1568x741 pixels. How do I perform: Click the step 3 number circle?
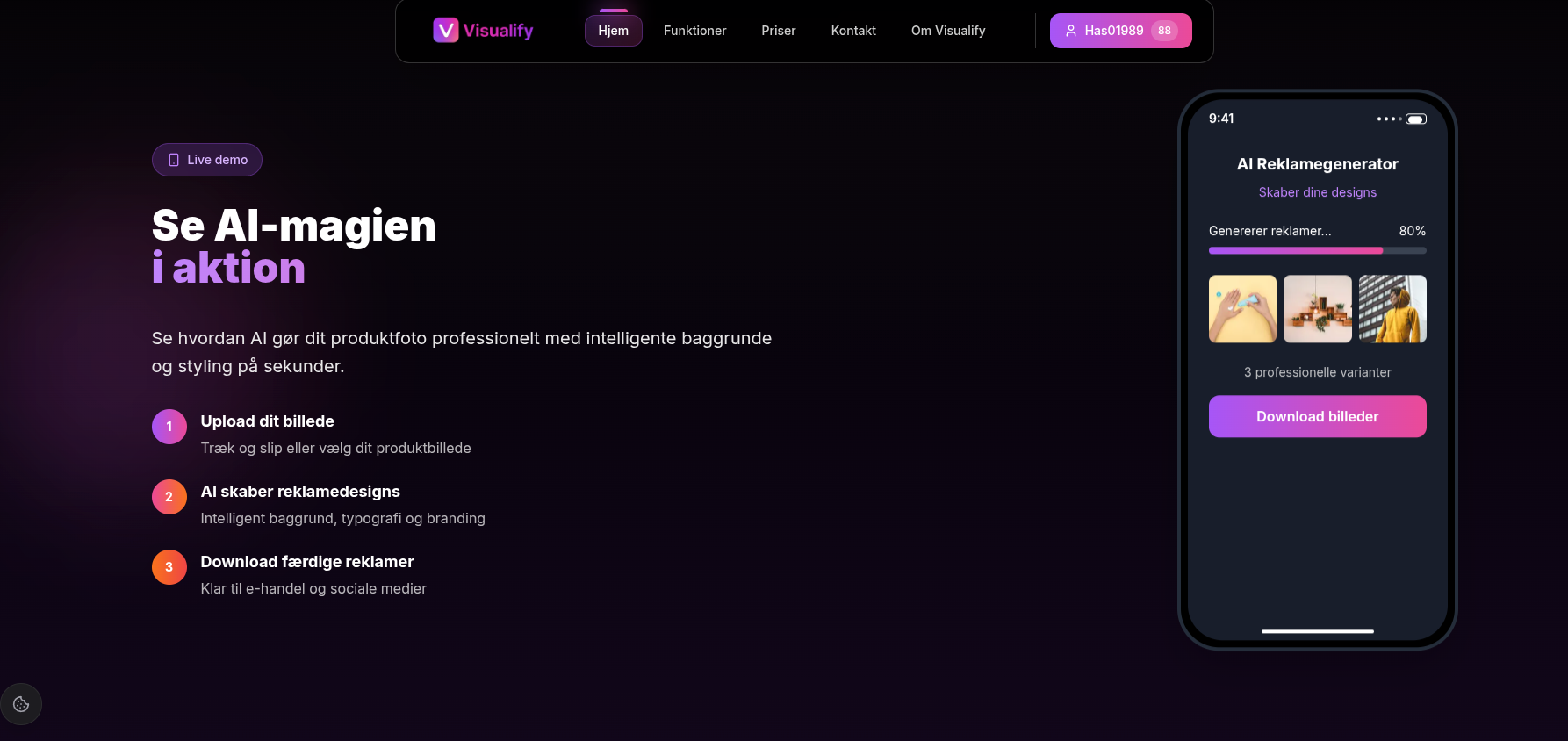tap(169, 567)
